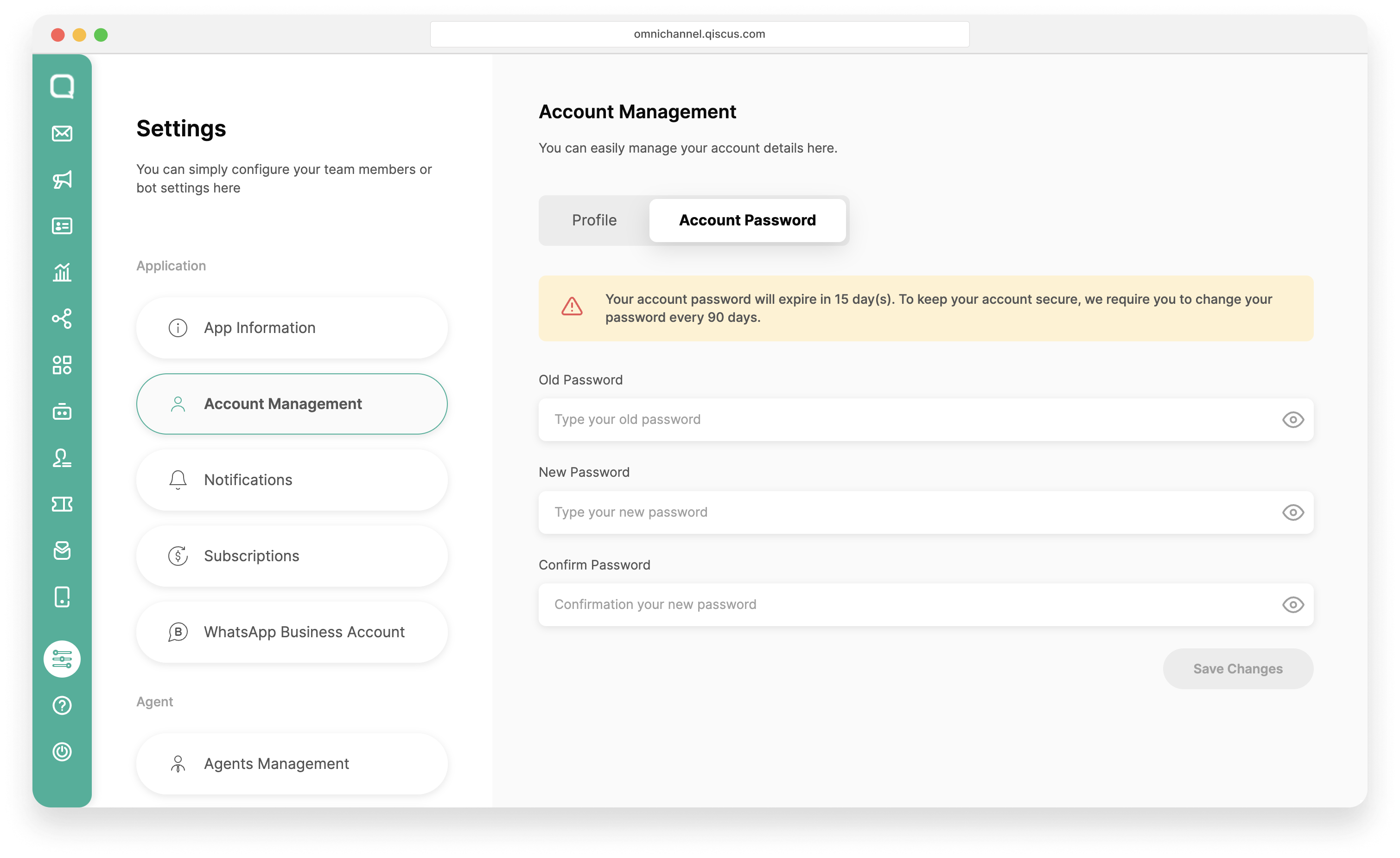Click the settings sliders icon in the sidebar
Viewport: 1400px width, 858px height.
coord(62,659)
